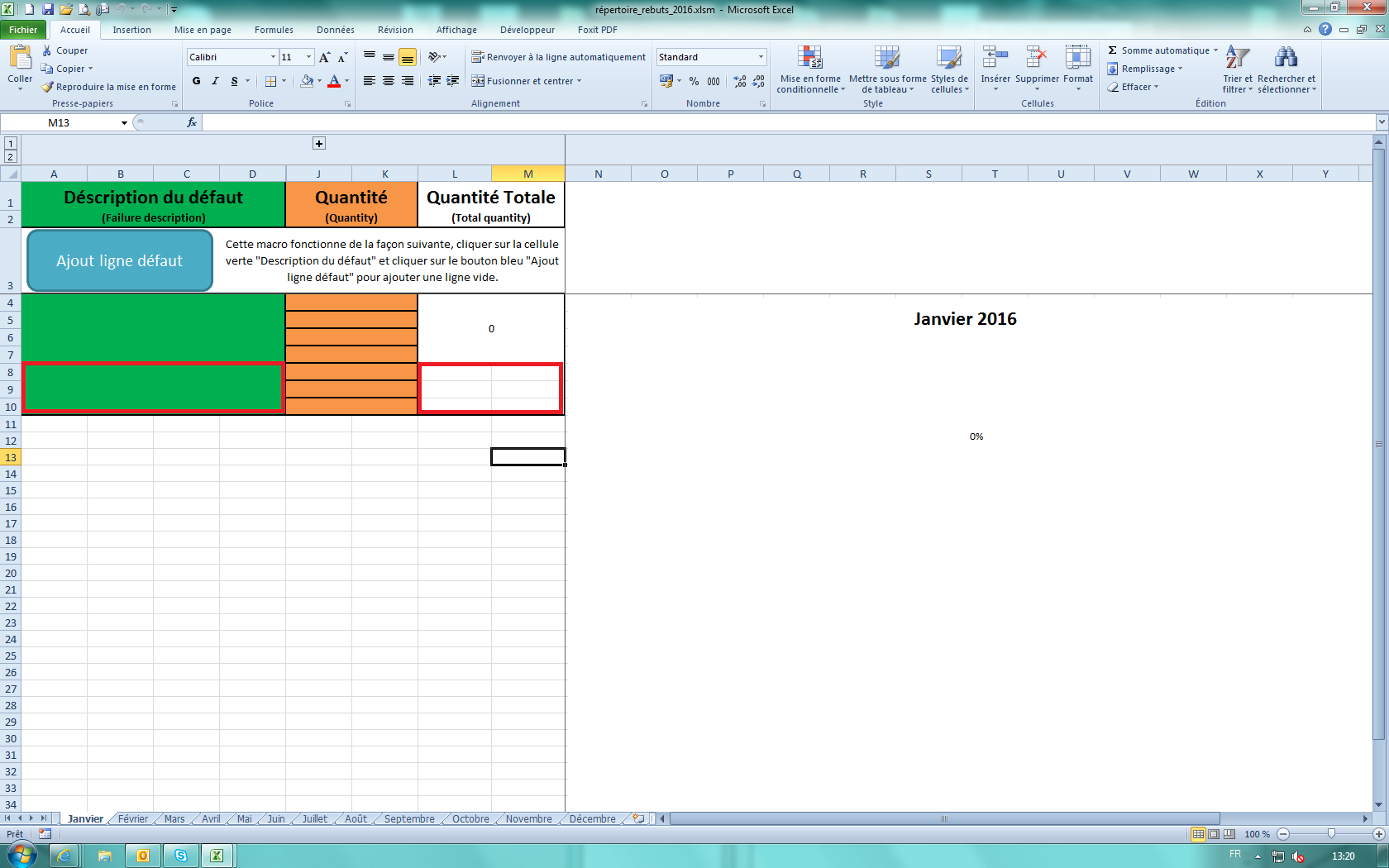This screenshot has width=1389, height=868.
Task: Align text to bottom
Action: tap(407, 57)
